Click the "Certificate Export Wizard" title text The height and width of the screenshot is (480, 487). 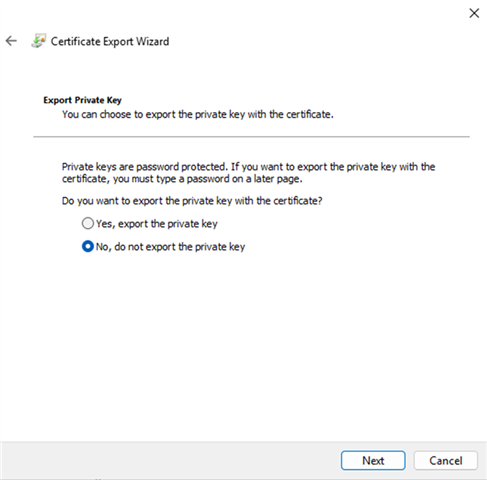click(x=110, y=41)
